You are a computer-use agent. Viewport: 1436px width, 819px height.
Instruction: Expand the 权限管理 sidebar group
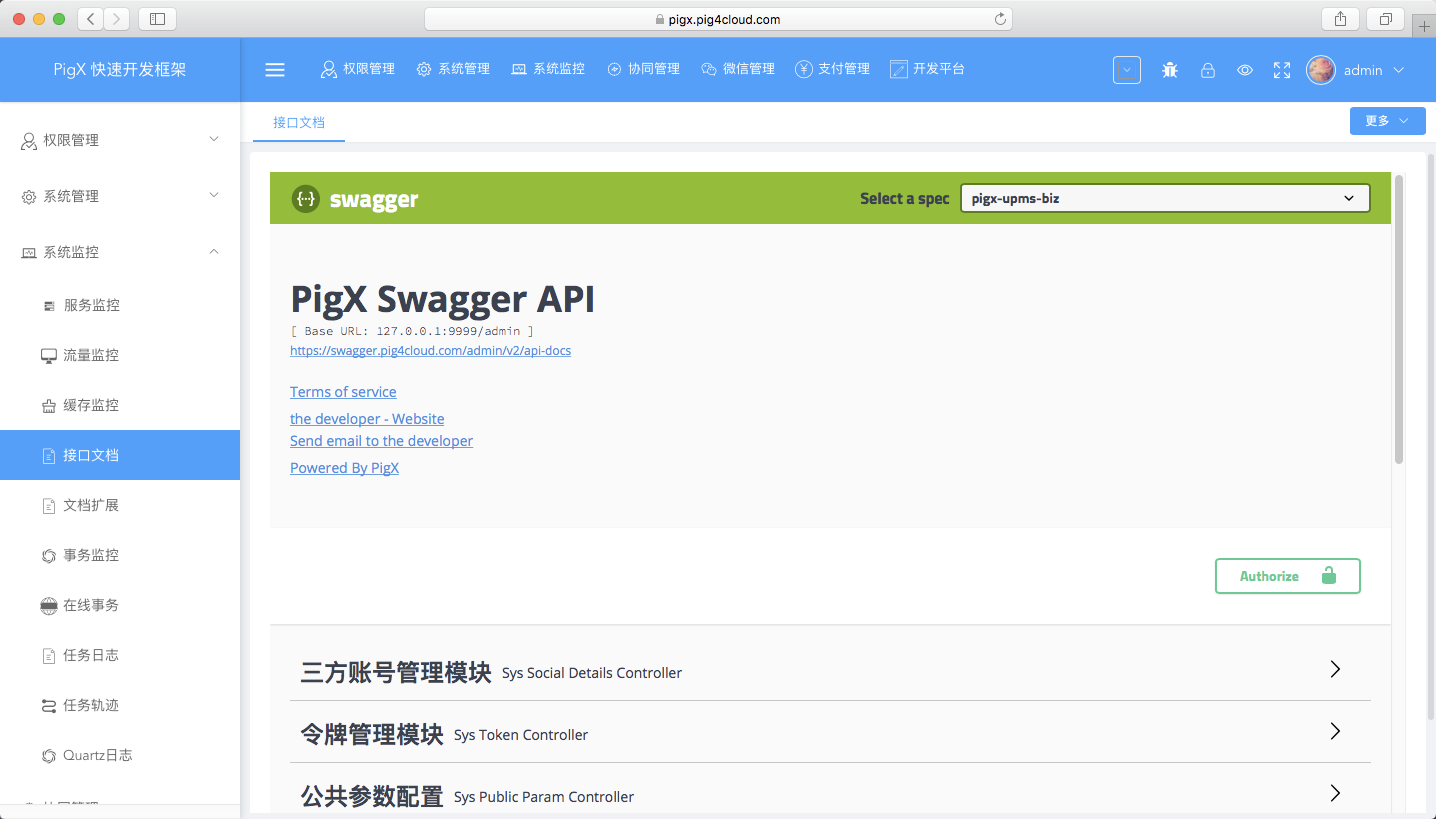click(120, 140)
